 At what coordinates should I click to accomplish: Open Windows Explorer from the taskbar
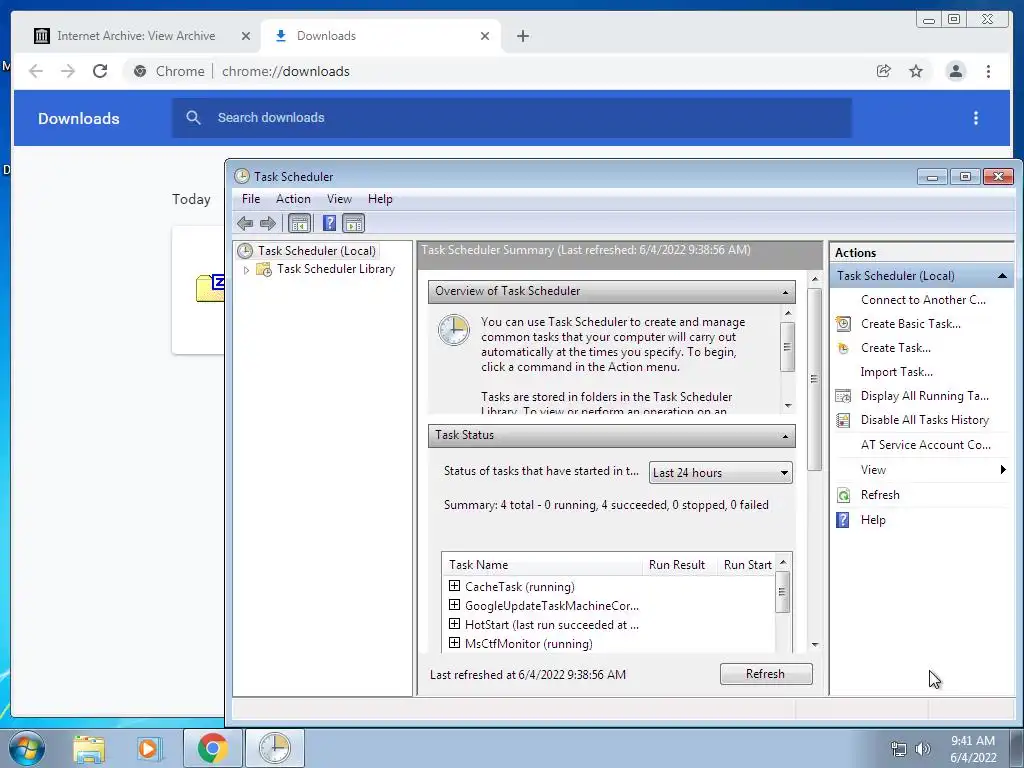[89, 748]
